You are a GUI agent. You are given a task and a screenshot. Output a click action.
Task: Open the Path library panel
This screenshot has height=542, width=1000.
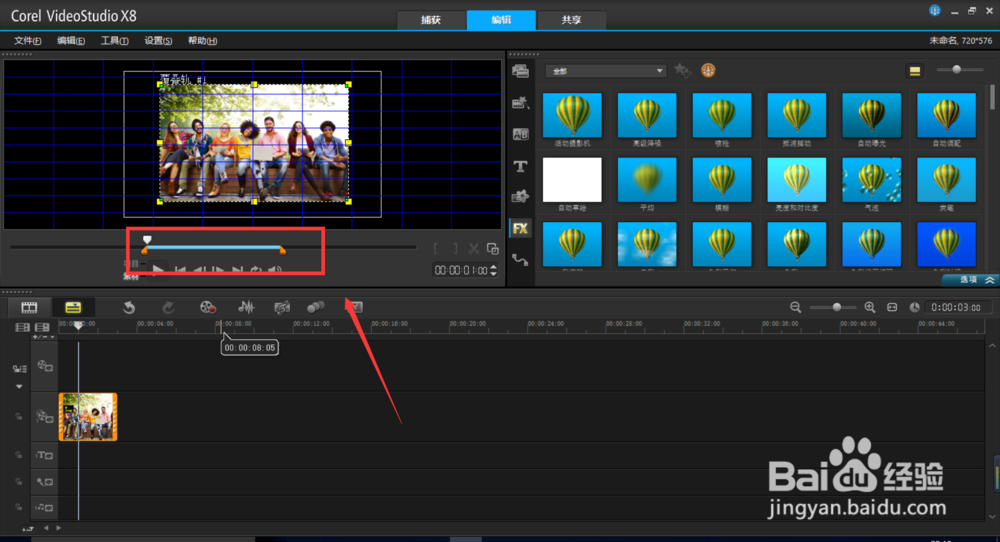520,260
